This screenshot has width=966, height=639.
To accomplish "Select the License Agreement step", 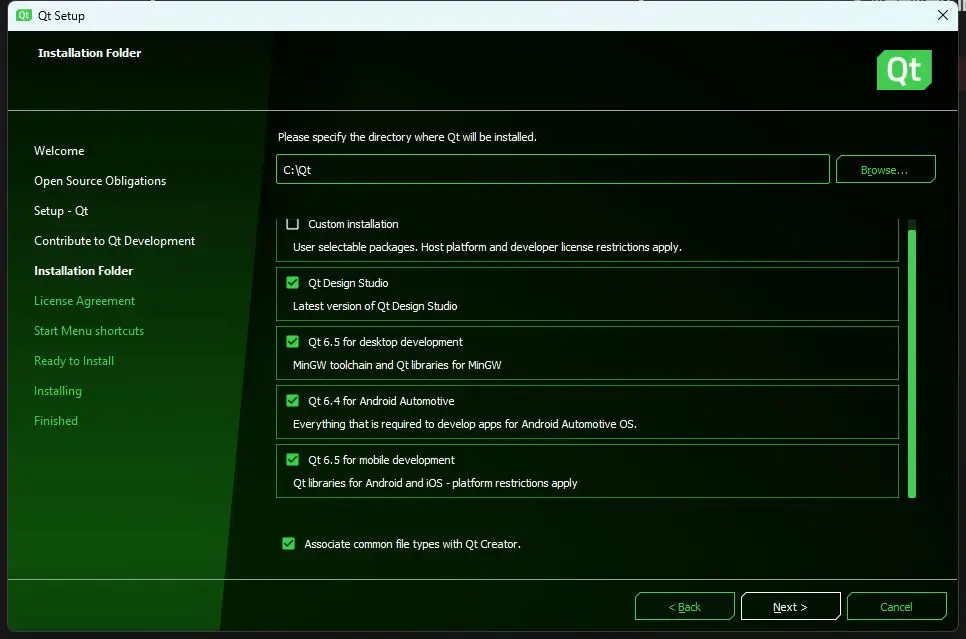I will [x=84, y=301].
